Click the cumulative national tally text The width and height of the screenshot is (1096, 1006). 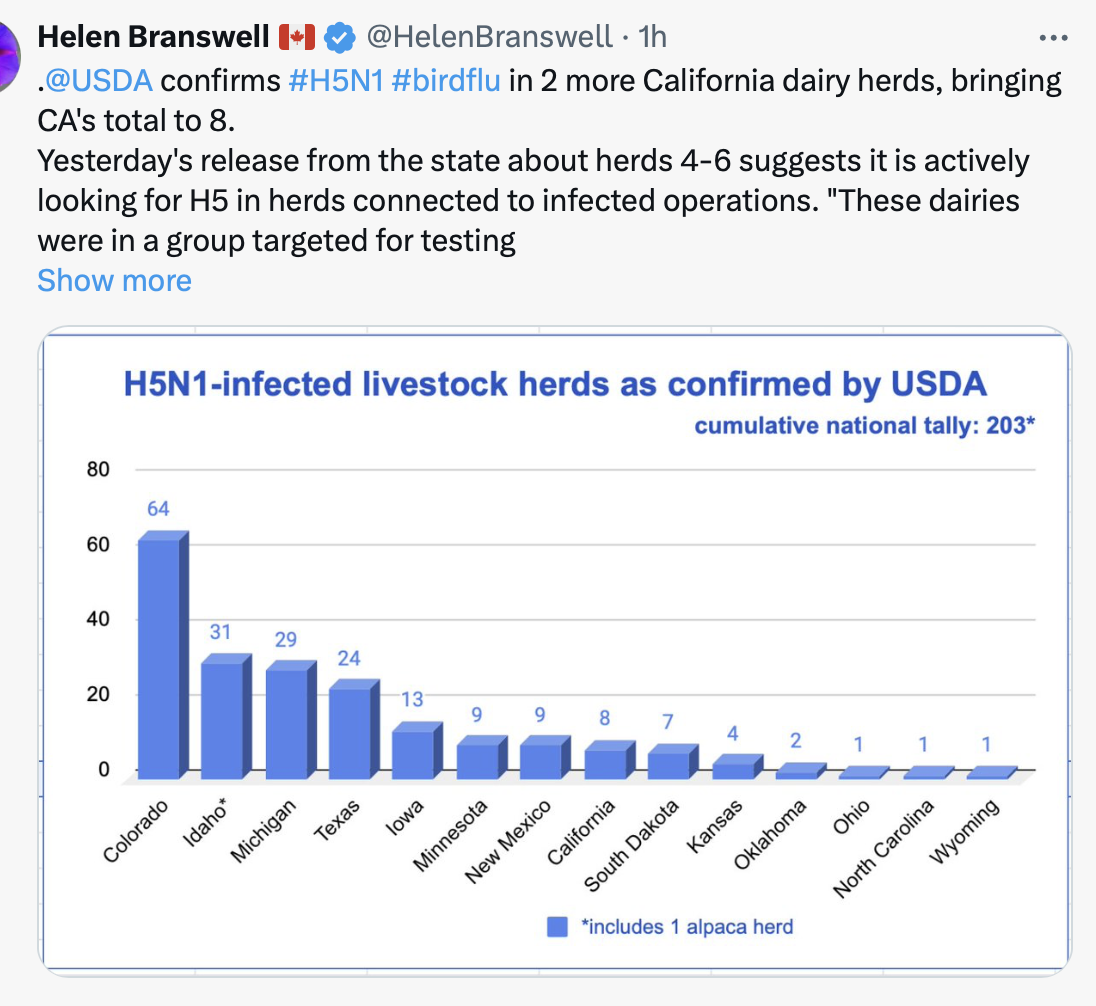click(x=864, y=426)
